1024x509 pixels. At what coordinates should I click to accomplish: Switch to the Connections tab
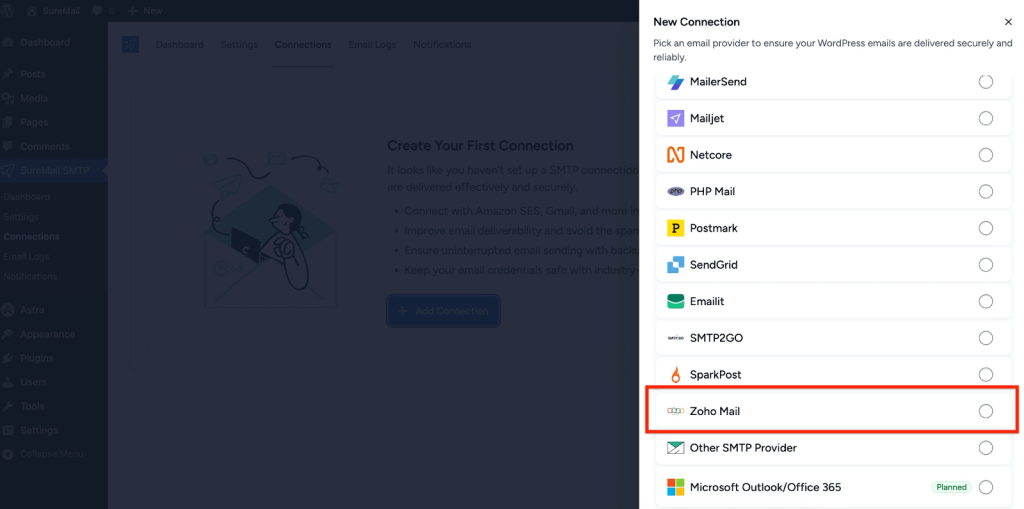303,44
